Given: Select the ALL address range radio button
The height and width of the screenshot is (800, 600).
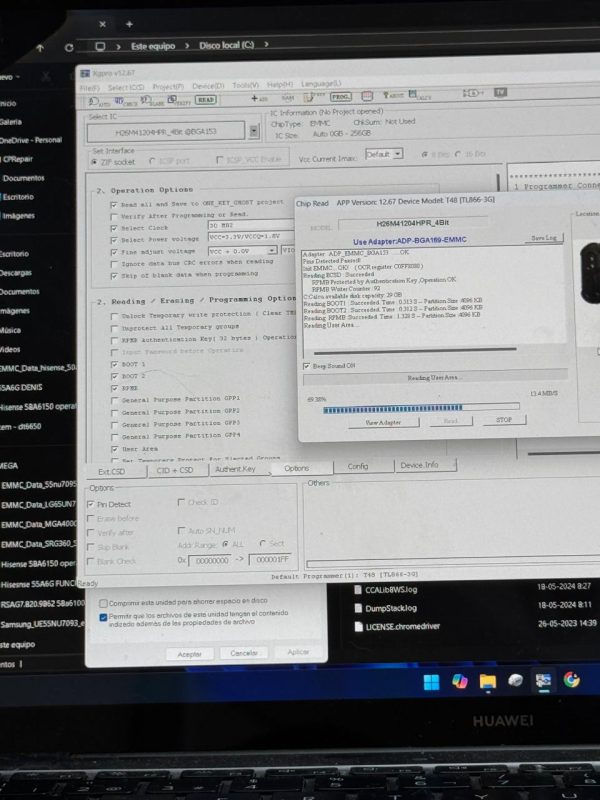Looking at the screenshot, I should click(225, 544).
